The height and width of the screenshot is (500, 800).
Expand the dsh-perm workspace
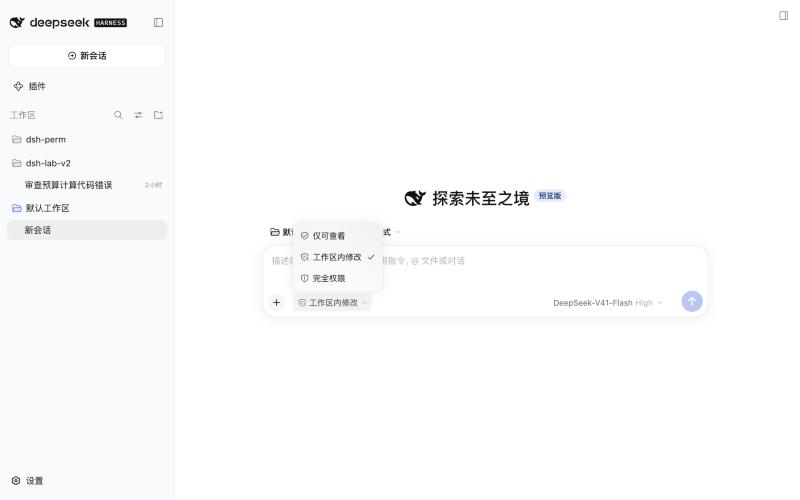coord(87,139)
